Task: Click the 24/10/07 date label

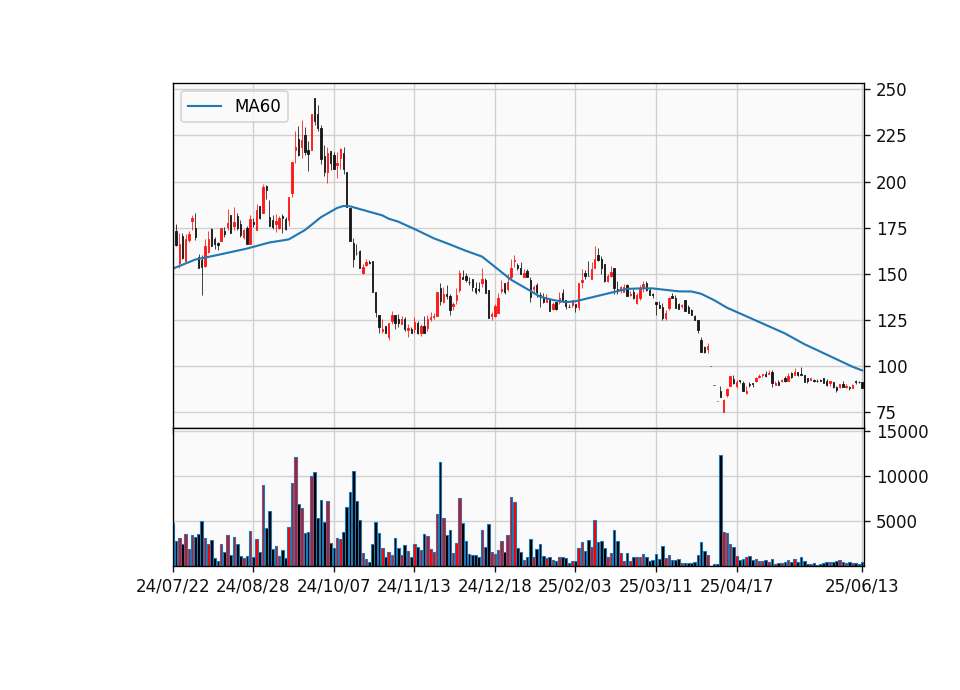Action: pos(334,586)
